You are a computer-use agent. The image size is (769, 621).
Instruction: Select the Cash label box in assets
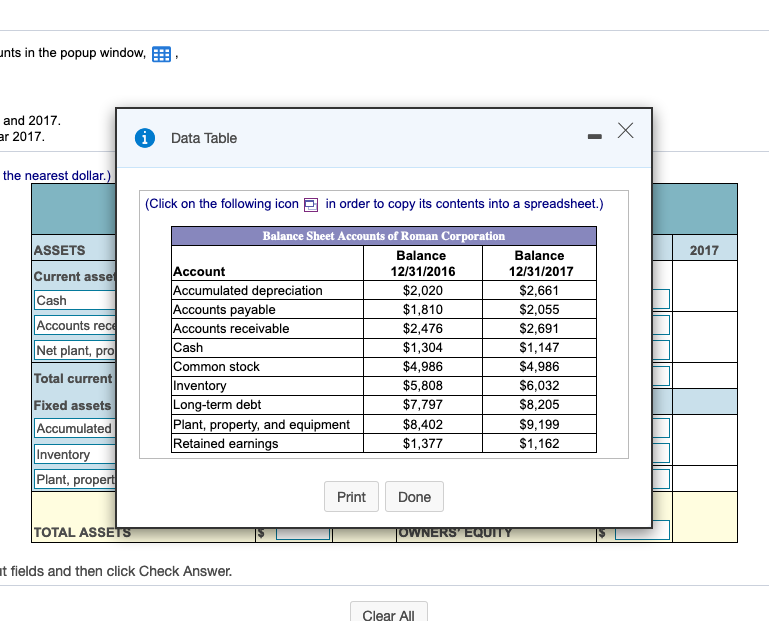[x=76, y=300]
